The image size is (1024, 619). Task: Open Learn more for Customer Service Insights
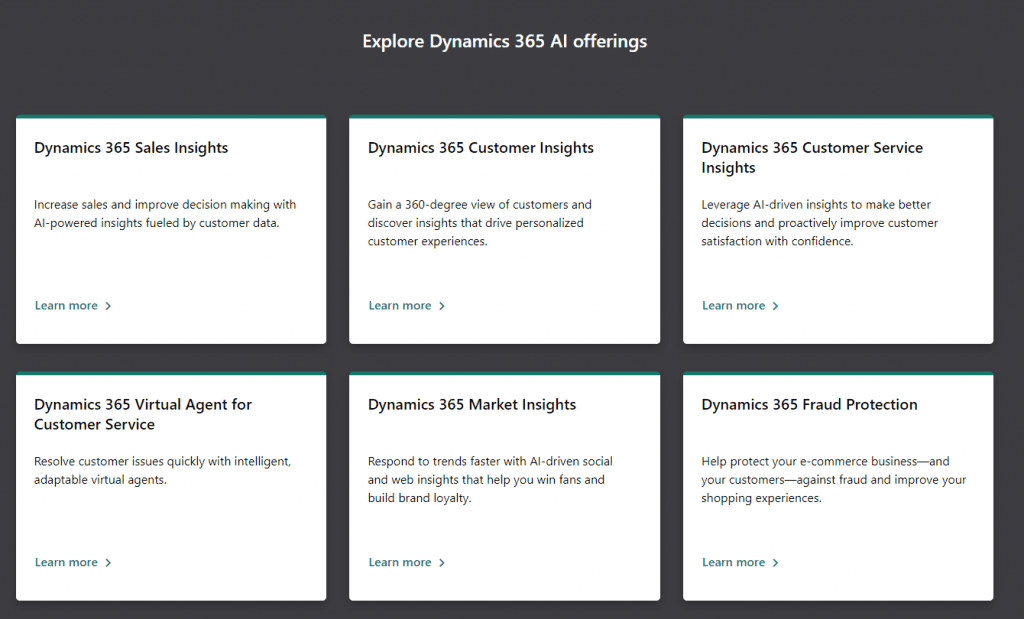[x=733, y=306]
